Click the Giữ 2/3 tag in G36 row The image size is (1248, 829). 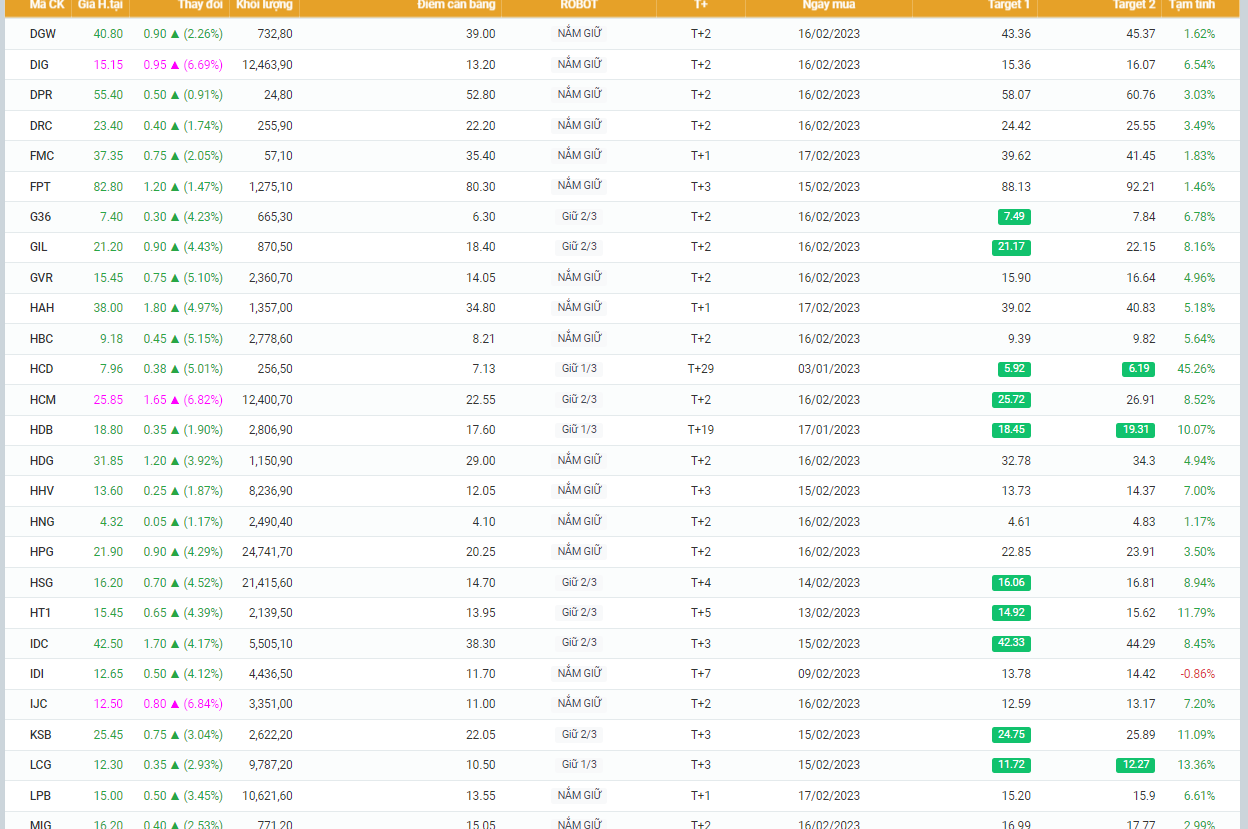coord(579,217)
